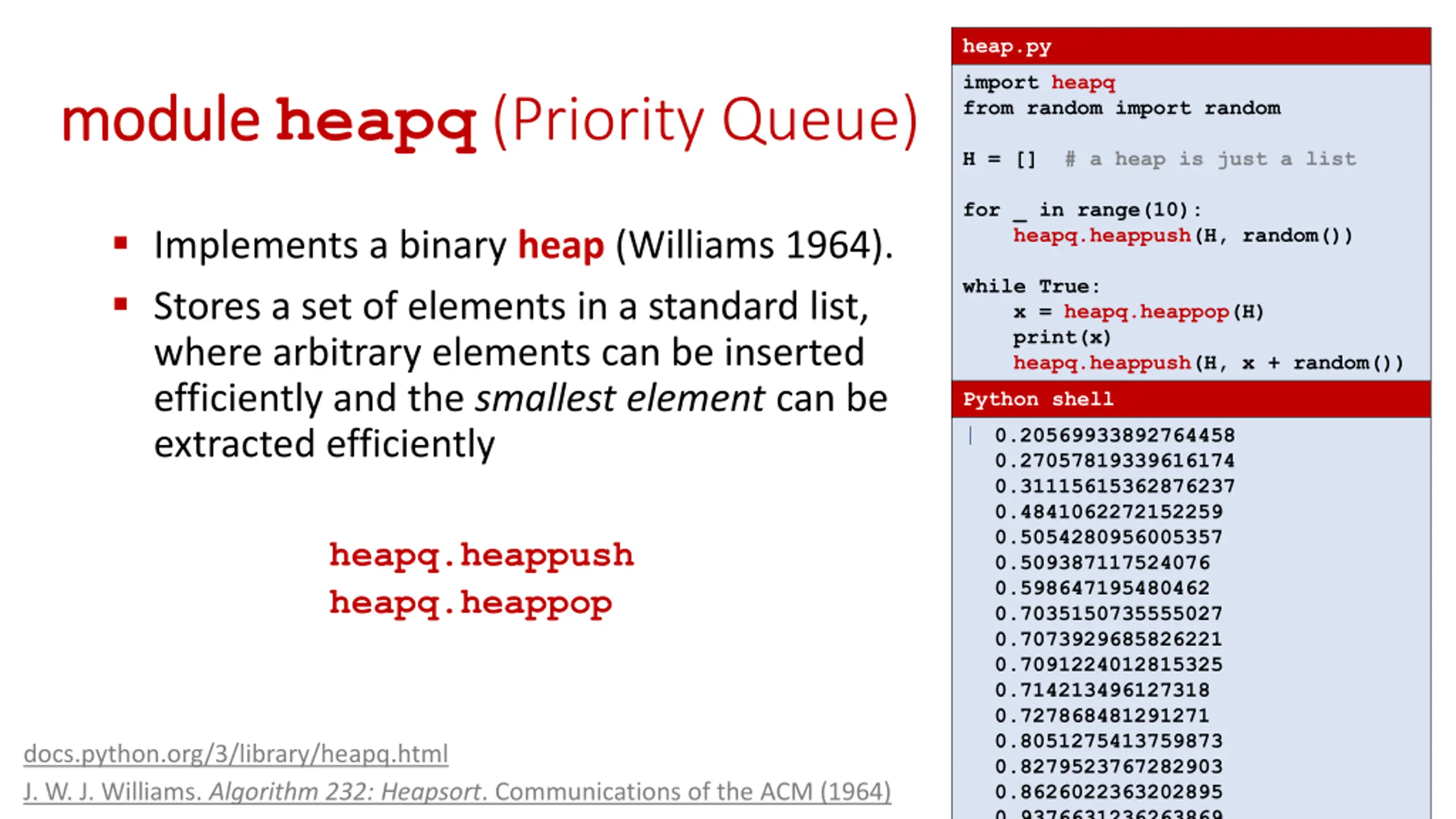Click output value 0.707392968582622​1

coord(1108,639)
